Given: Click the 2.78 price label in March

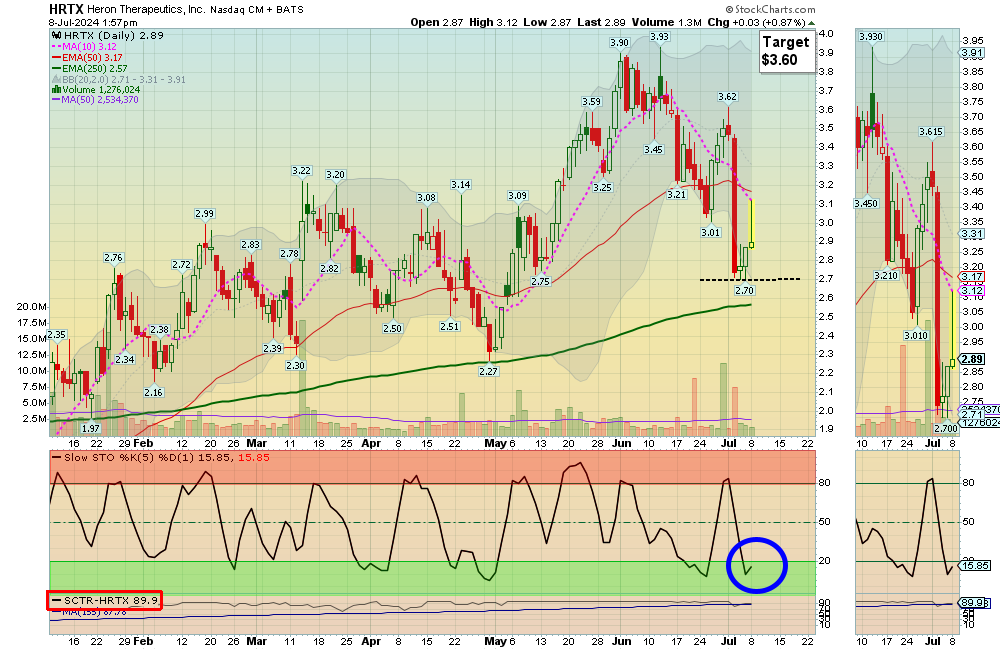Looking at the screenshot, I should coord(289,253).
